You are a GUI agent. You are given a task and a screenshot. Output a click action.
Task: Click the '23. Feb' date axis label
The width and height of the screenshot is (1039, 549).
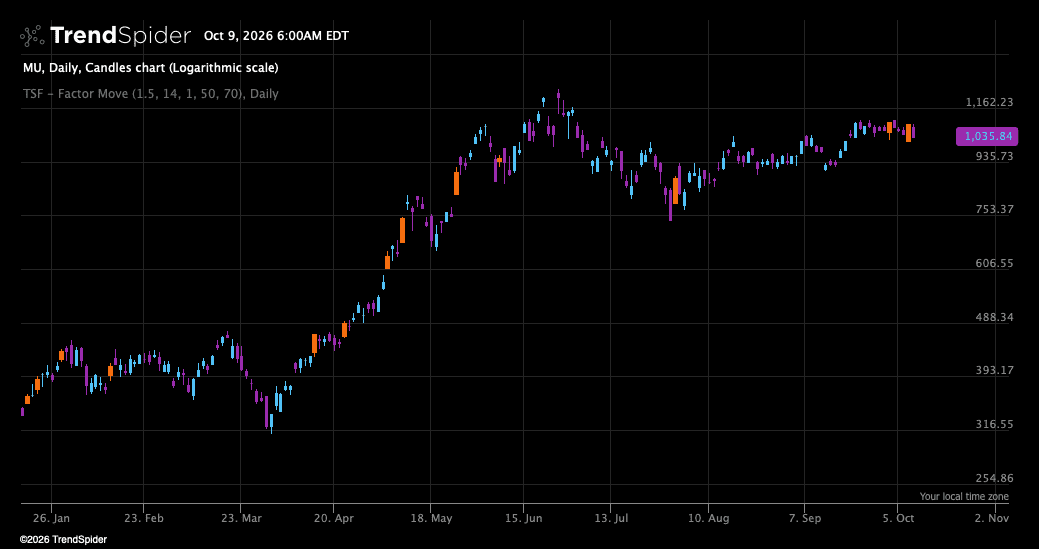coord(143,518)
